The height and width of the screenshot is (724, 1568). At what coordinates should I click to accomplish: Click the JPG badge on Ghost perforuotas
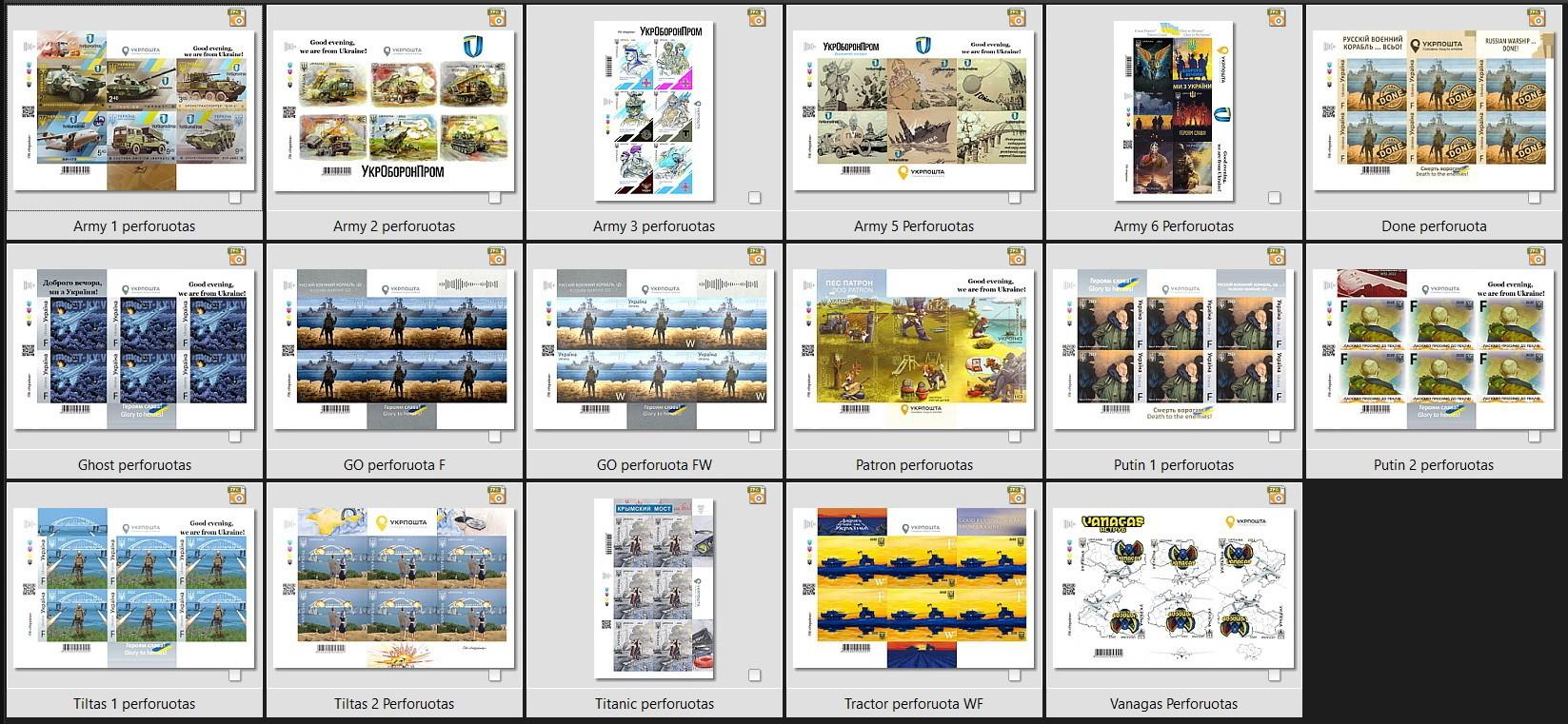pos(237,256)
